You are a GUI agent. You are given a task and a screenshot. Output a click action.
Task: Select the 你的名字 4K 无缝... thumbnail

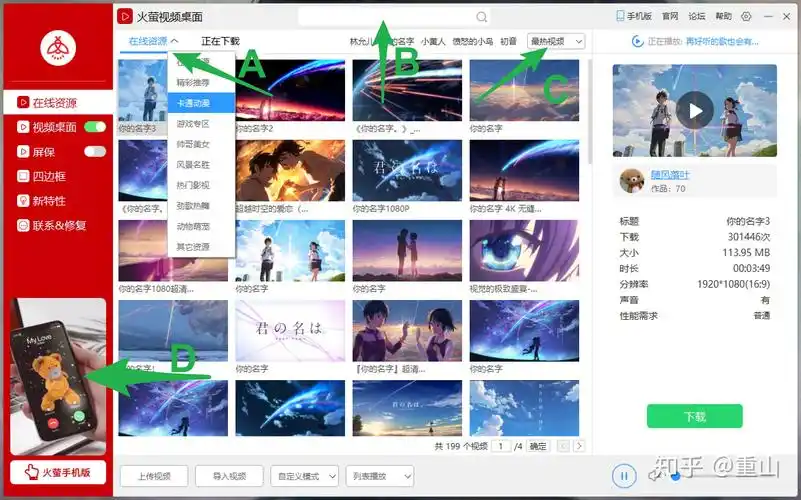point(524,171)
